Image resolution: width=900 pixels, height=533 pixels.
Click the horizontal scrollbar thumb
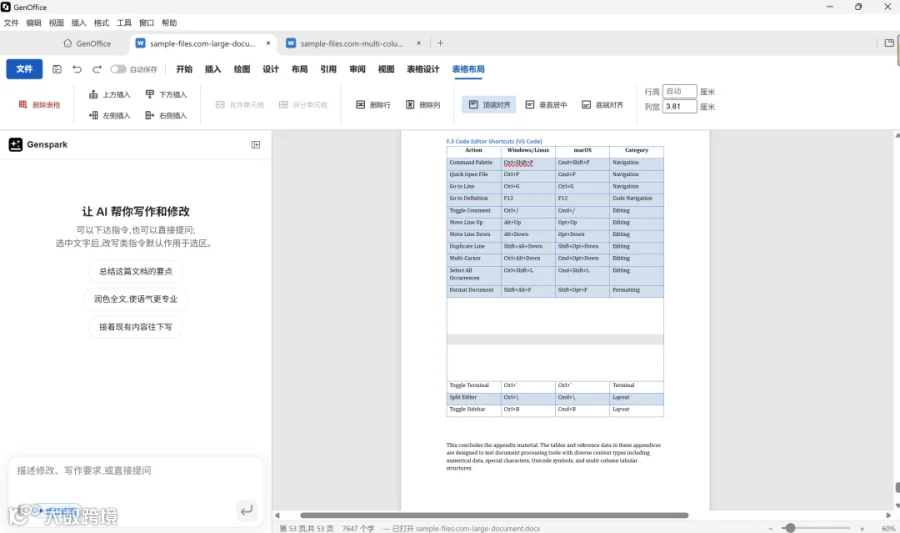pos(494,515)
